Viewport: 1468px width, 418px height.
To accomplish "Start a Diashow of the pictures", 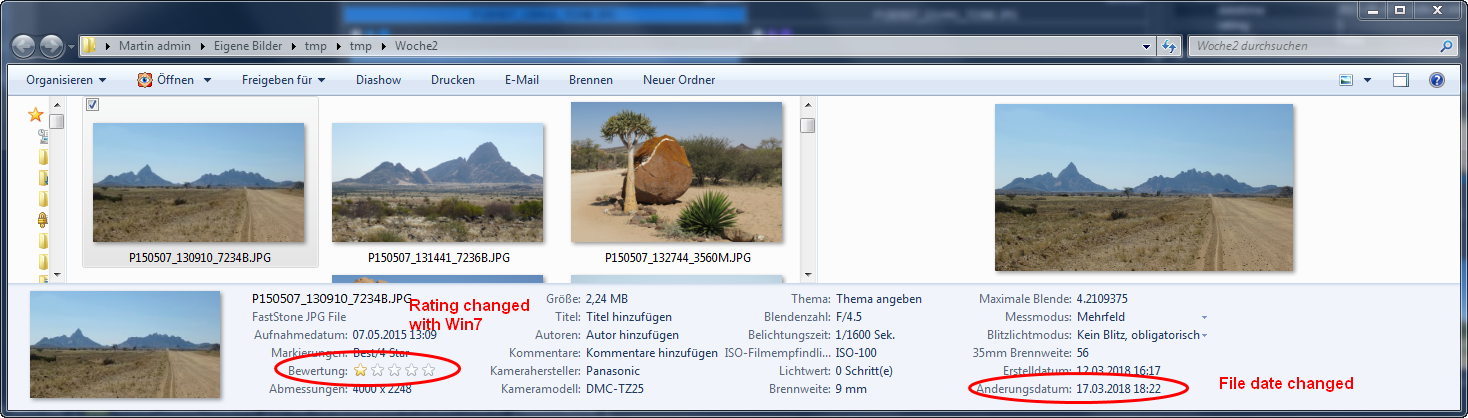I will pos(378,80).
